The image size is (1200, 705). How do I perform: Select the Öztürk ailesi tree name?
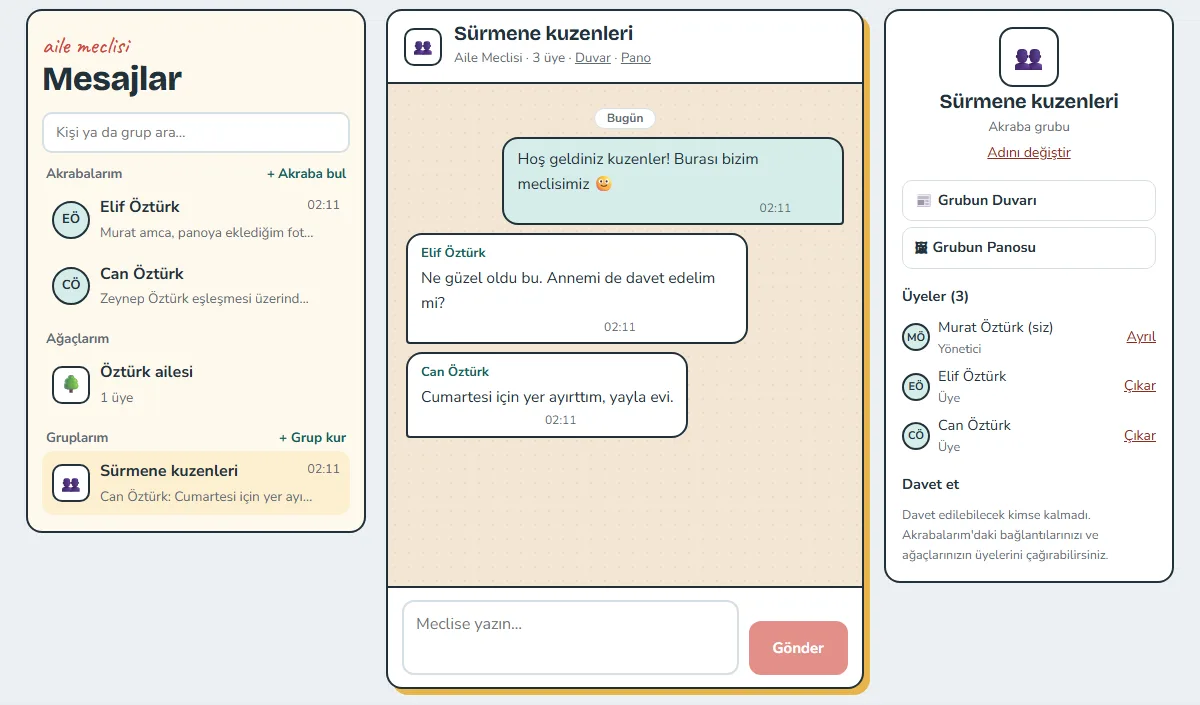pos(146,372)
